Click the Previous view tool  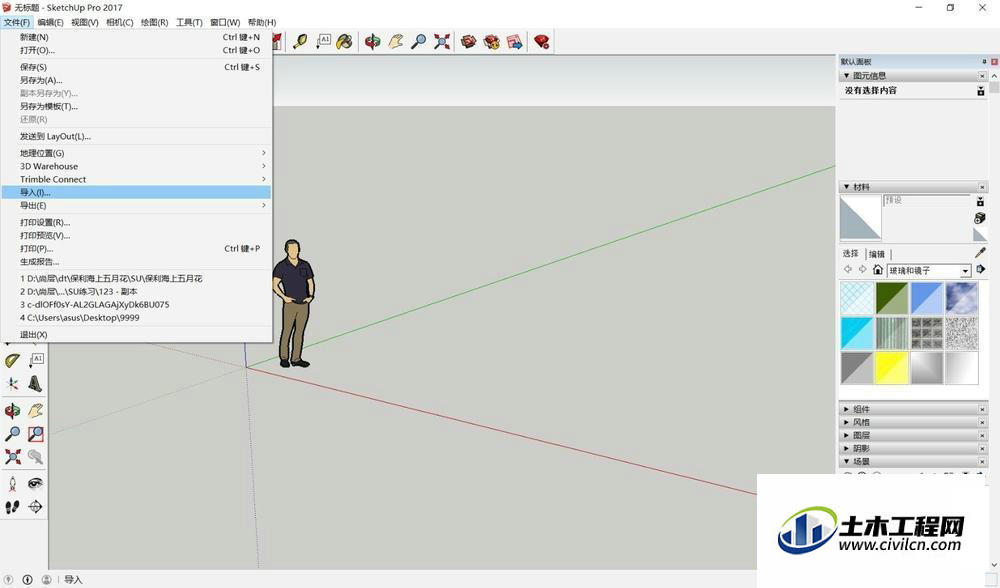click(x=36, y=457)
